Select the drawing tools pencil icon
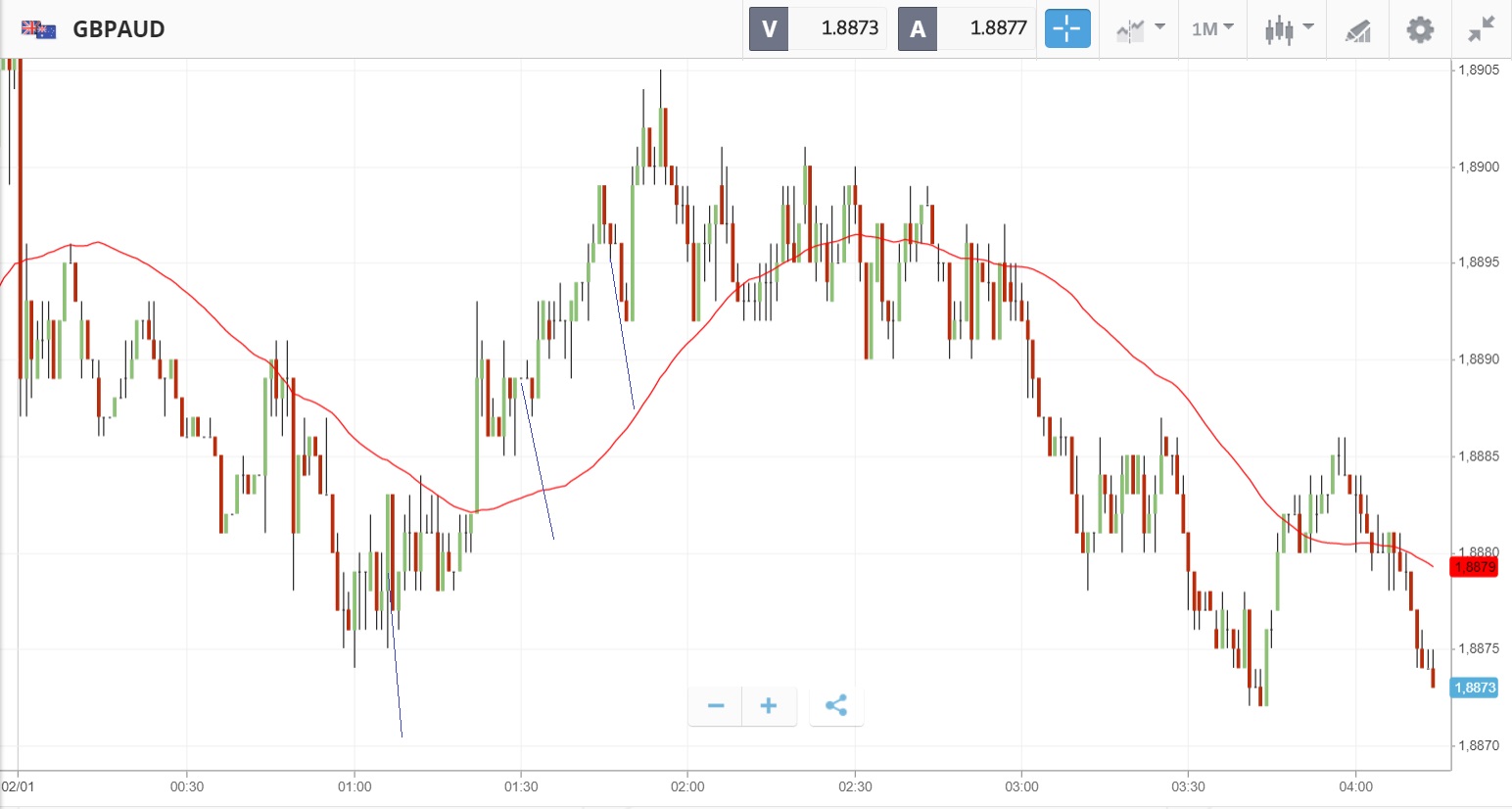1512x809 pixels. pyautogui.click(x=1357, y=29)
